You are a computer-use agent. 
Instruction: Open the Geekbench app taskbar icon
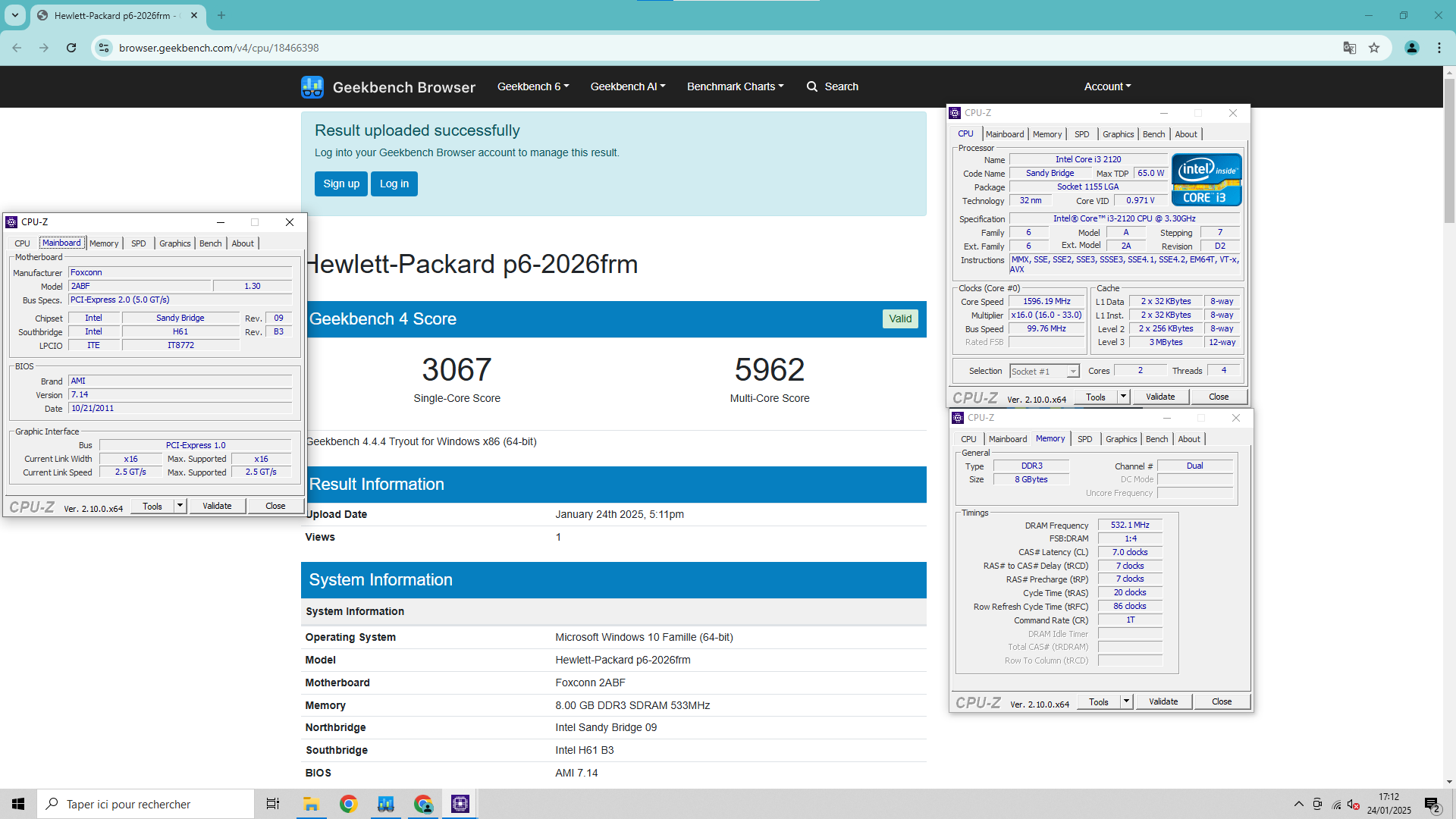coord(385,804)
